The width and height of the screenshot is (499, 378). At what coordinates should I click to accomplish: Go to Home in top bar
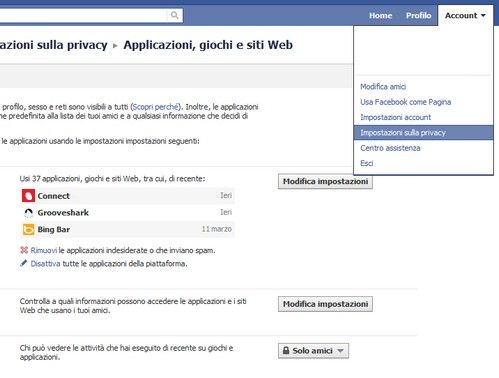pyautogui.click(x=380, y=15)
